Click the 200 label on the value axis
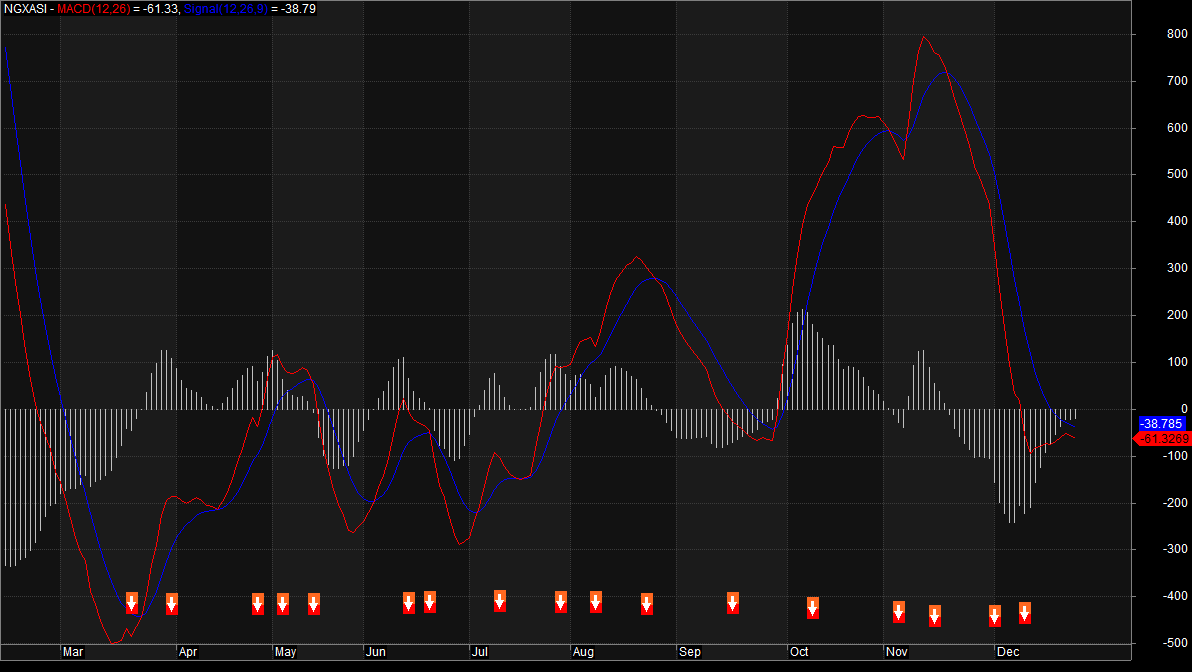1192x672 pixels. coord(1177,315)
